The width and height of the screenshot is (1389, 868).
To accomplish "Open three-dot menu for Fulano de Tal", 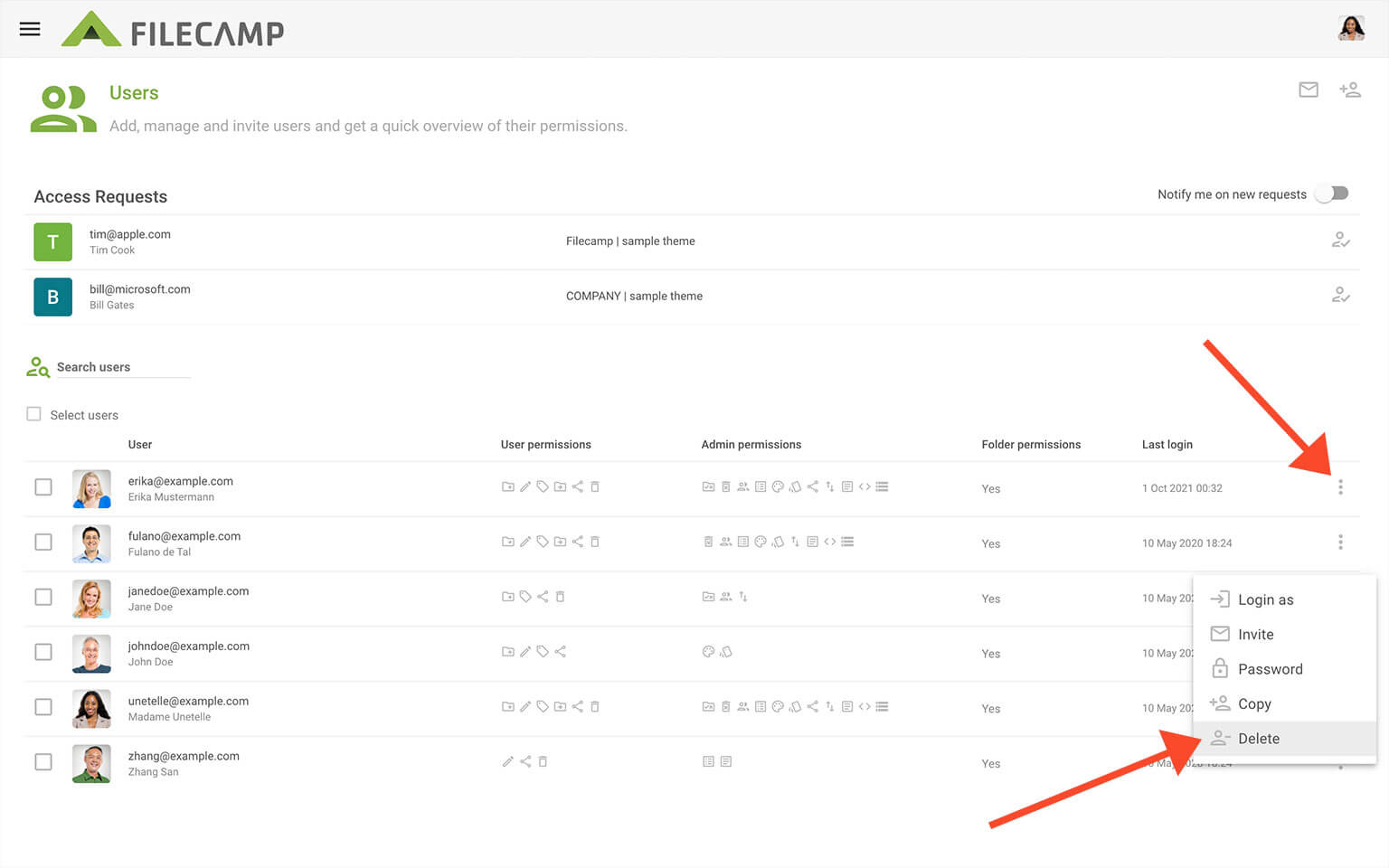I will click(1340, 542).
